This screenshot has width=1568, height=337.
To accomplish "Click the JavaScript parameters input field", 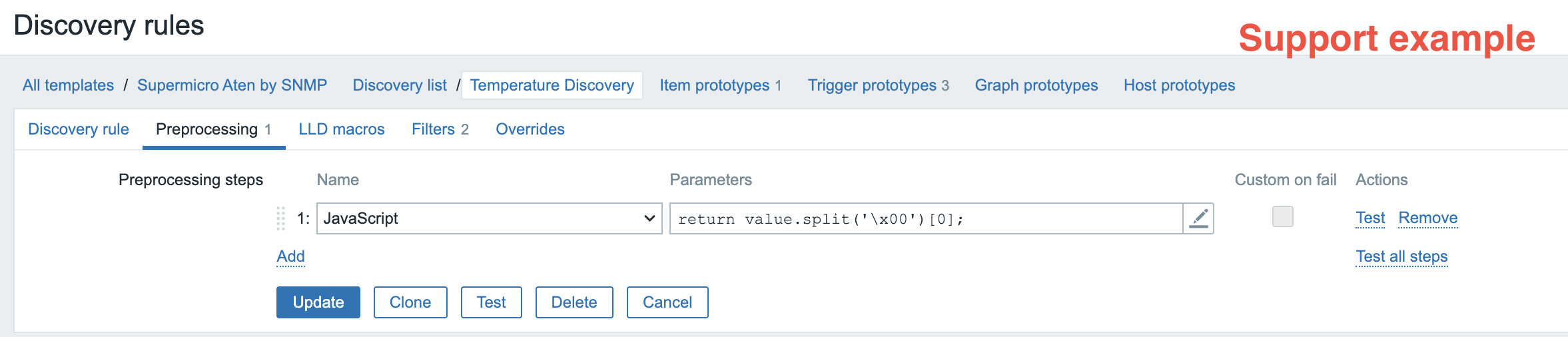I will [x=926, y=218].
